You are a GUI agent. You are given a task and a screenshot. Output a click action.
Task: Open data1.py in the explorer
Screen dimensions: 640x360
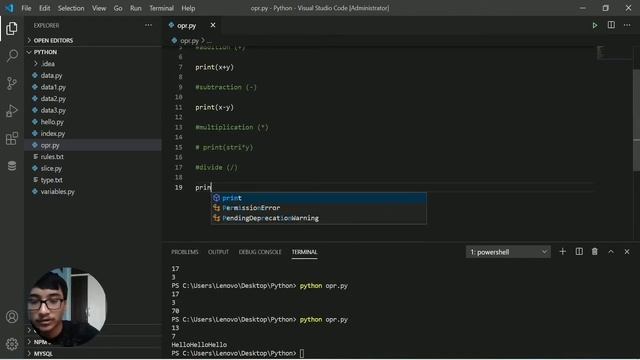pyautogui.click(x=53, y=87)
